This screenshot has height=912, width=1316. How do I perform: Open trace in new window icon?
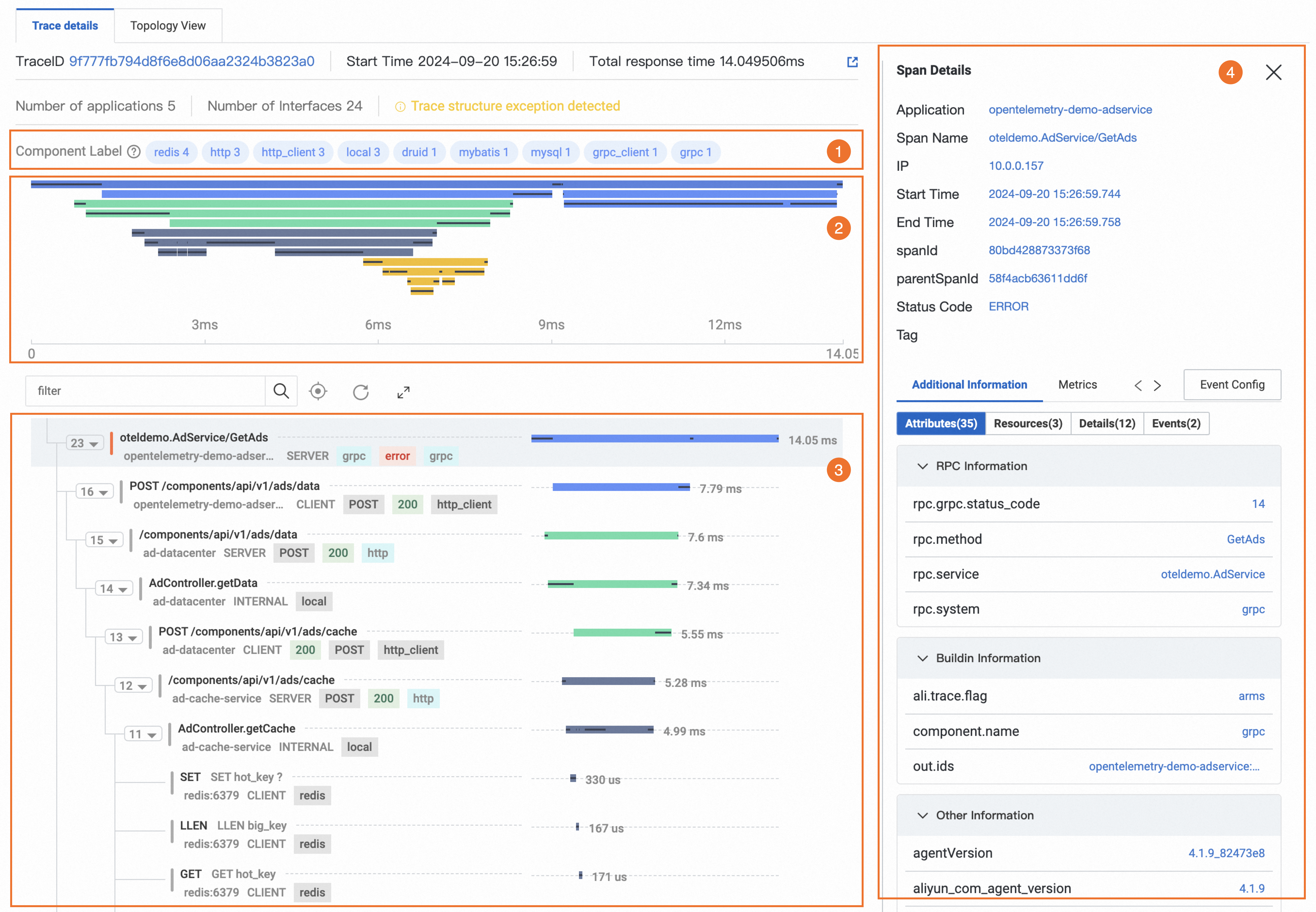tap(852, 62)
